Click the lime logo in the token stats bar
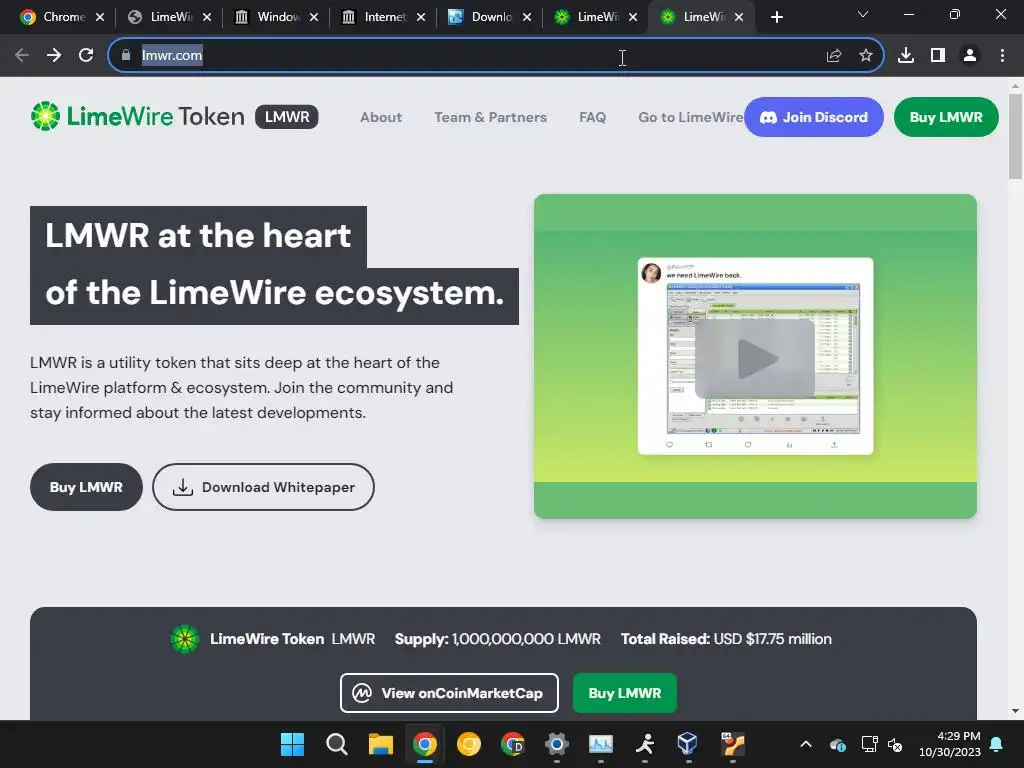 coord(185,639)
